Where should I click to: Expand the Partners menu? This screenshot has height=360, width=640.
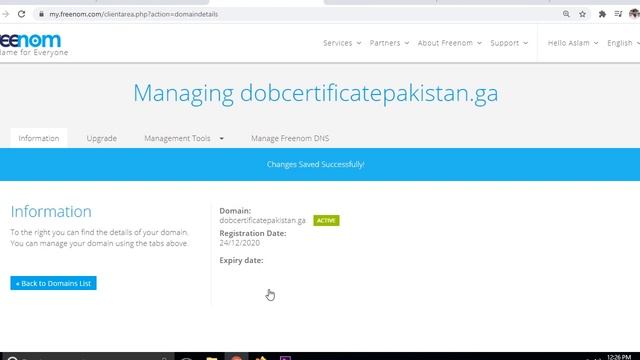click(x=389, y=43)
